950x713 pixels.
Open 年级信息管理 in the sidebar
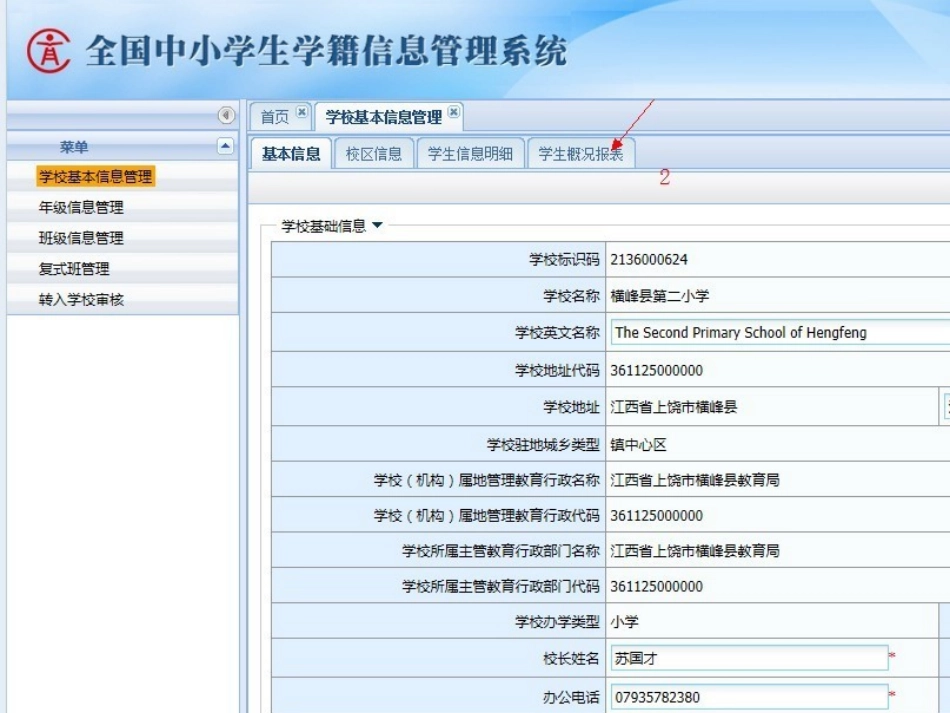pyautogui.click(x=81, y=207)
